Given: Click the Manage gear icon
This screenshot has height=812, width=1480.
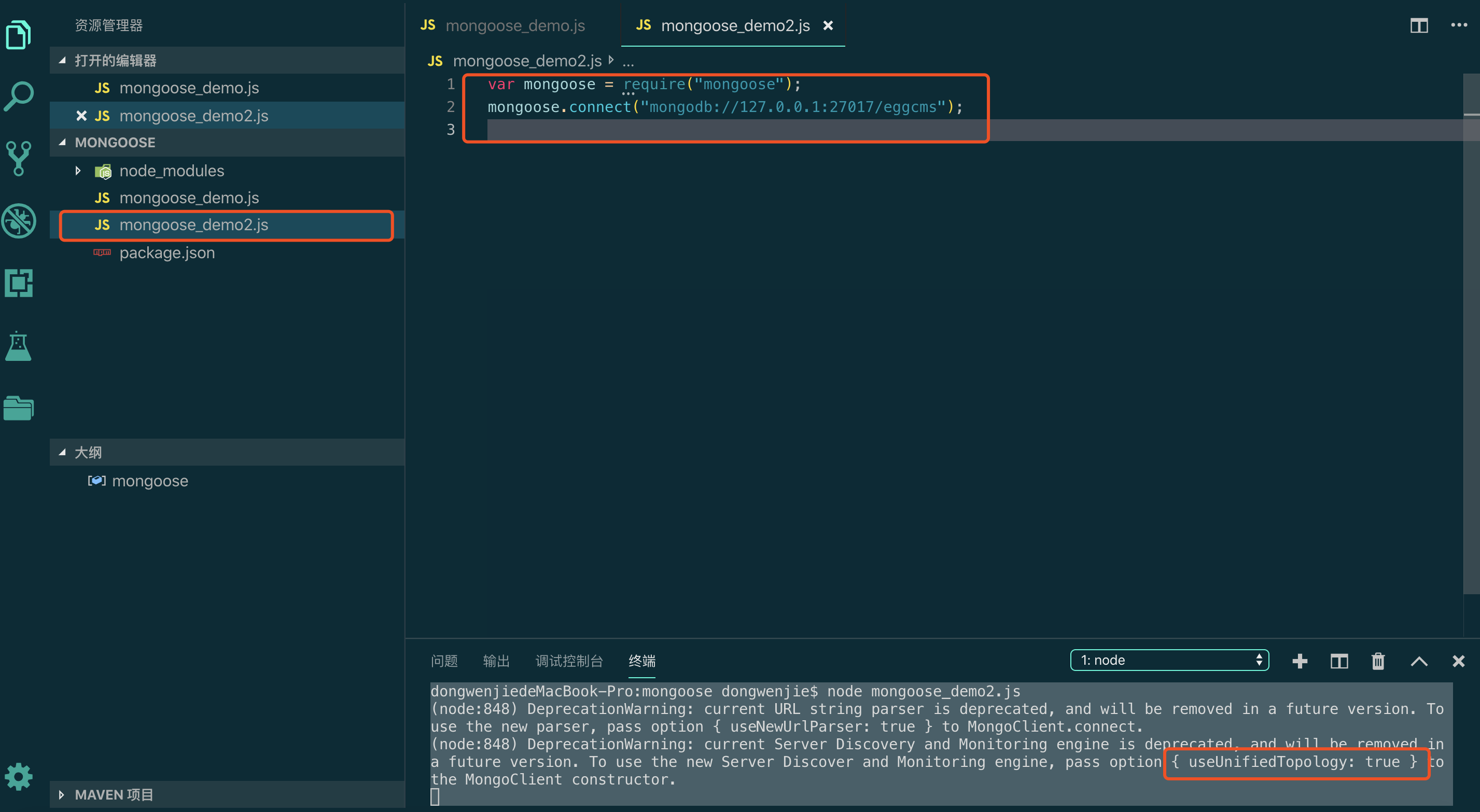Looking at the screenshot, I should click(18, 776).
